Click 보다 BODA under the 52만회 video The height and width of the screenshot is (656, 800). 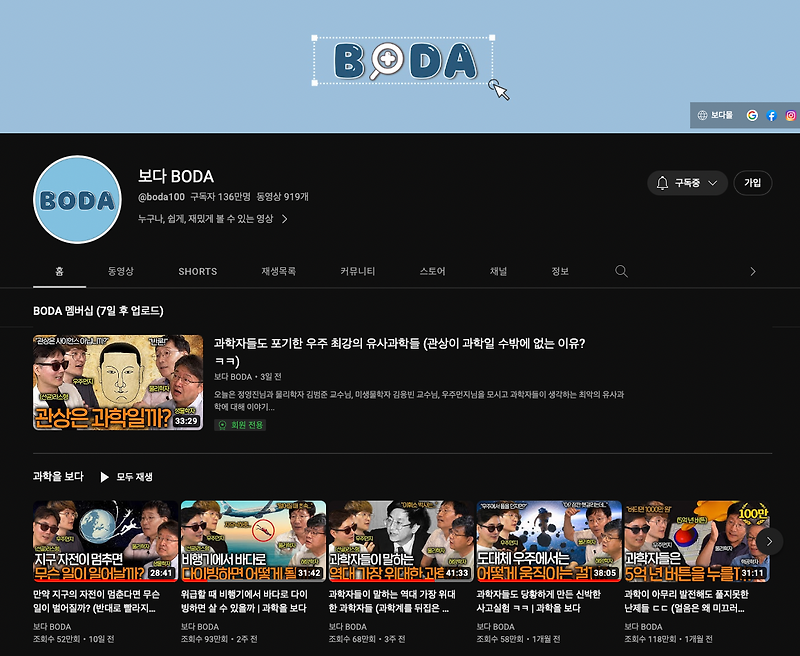[x=52, y=627]
